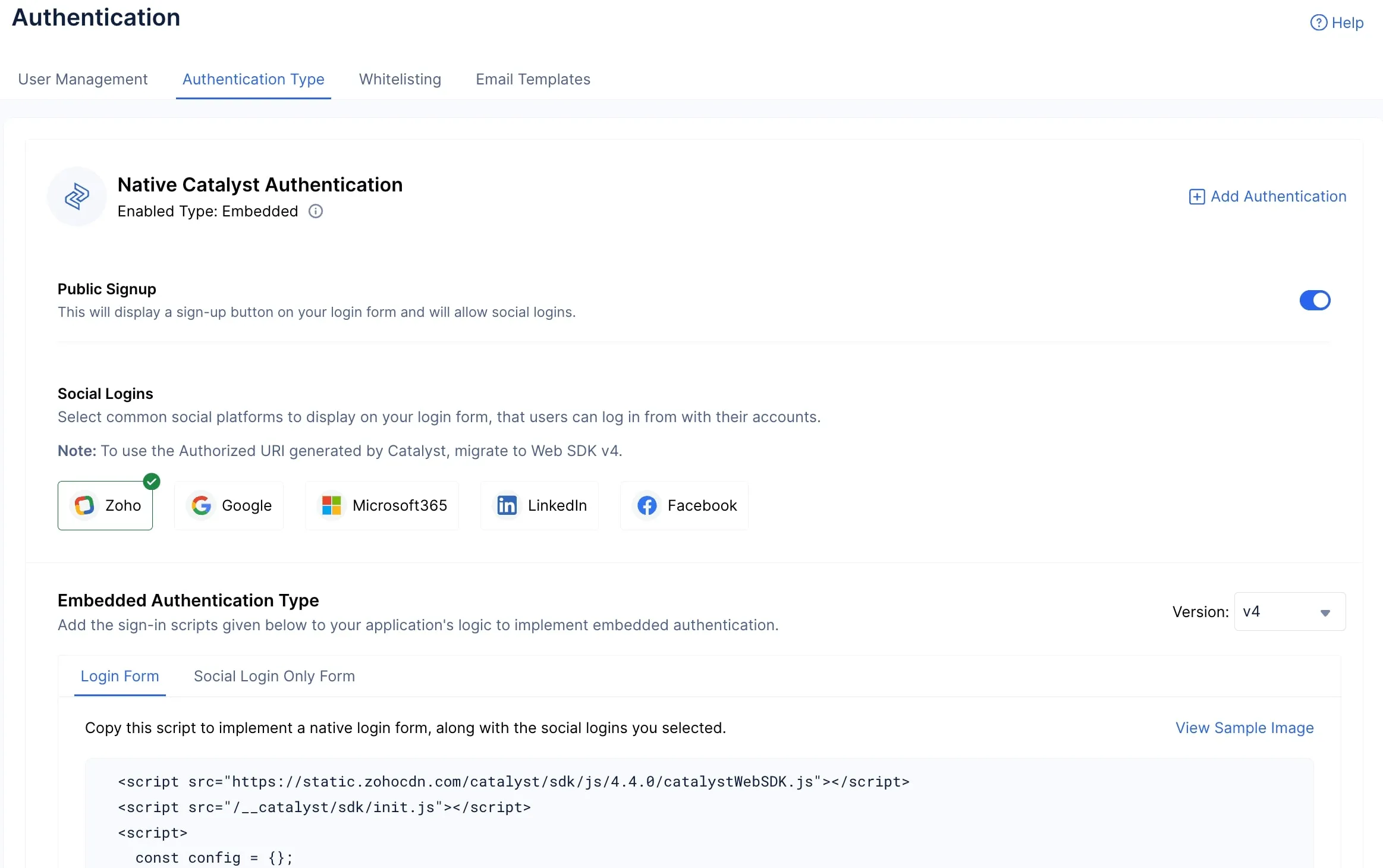This screenshot has width=1383, height=868.
Task: Click the Facebook logo icon
Action: (647, 506)
